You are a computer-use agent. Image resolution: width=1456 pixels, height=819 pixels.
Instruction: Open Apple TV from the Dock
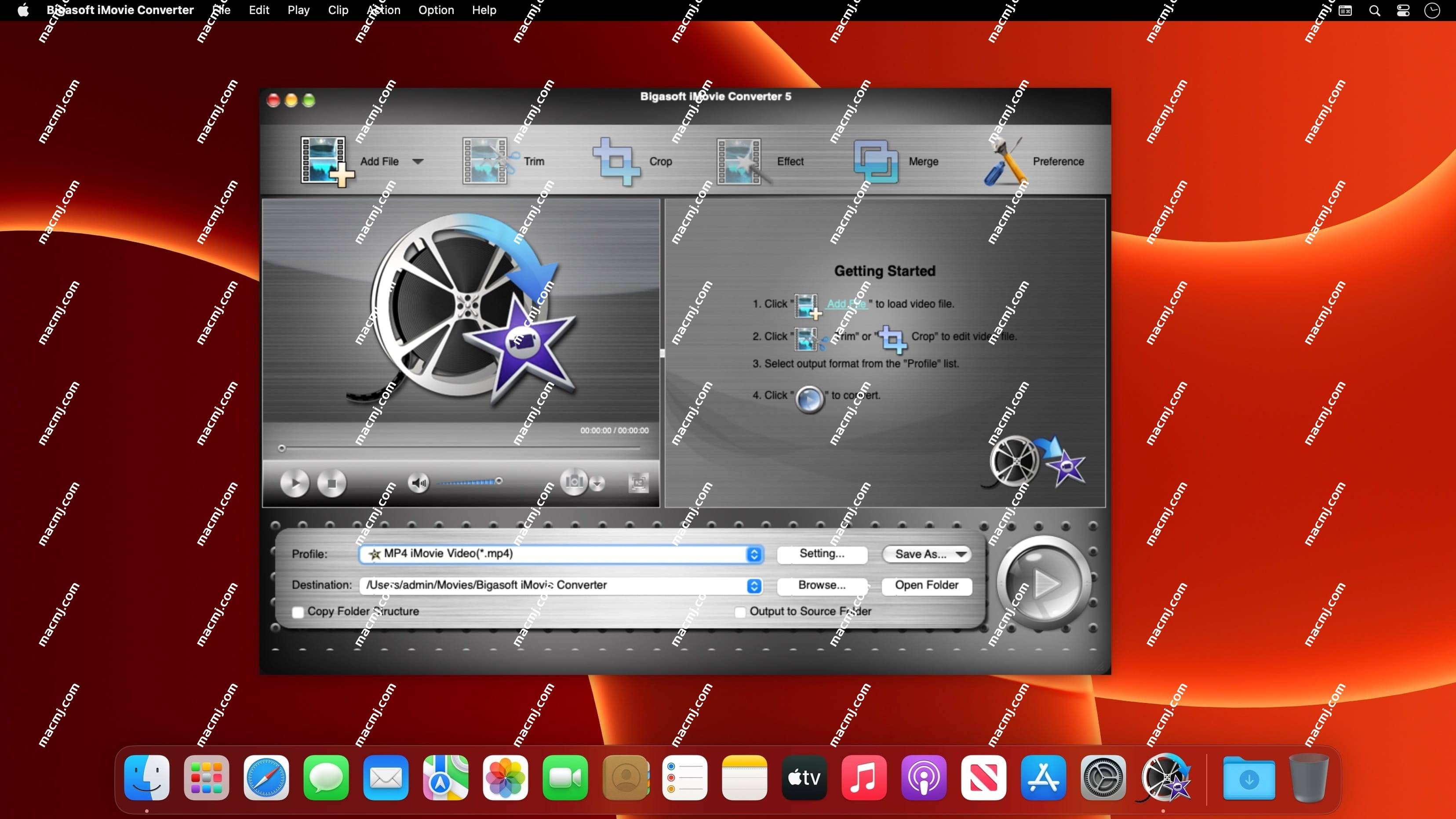[804, 778]
